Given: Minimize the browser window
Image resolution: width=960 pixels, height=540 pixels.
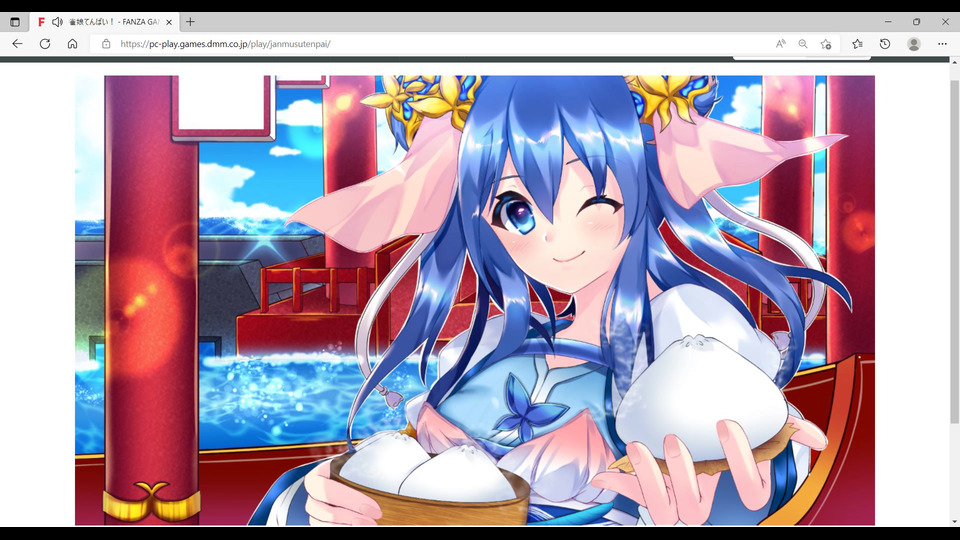Looking at the screenshot, I should click(x=888, y=22).
